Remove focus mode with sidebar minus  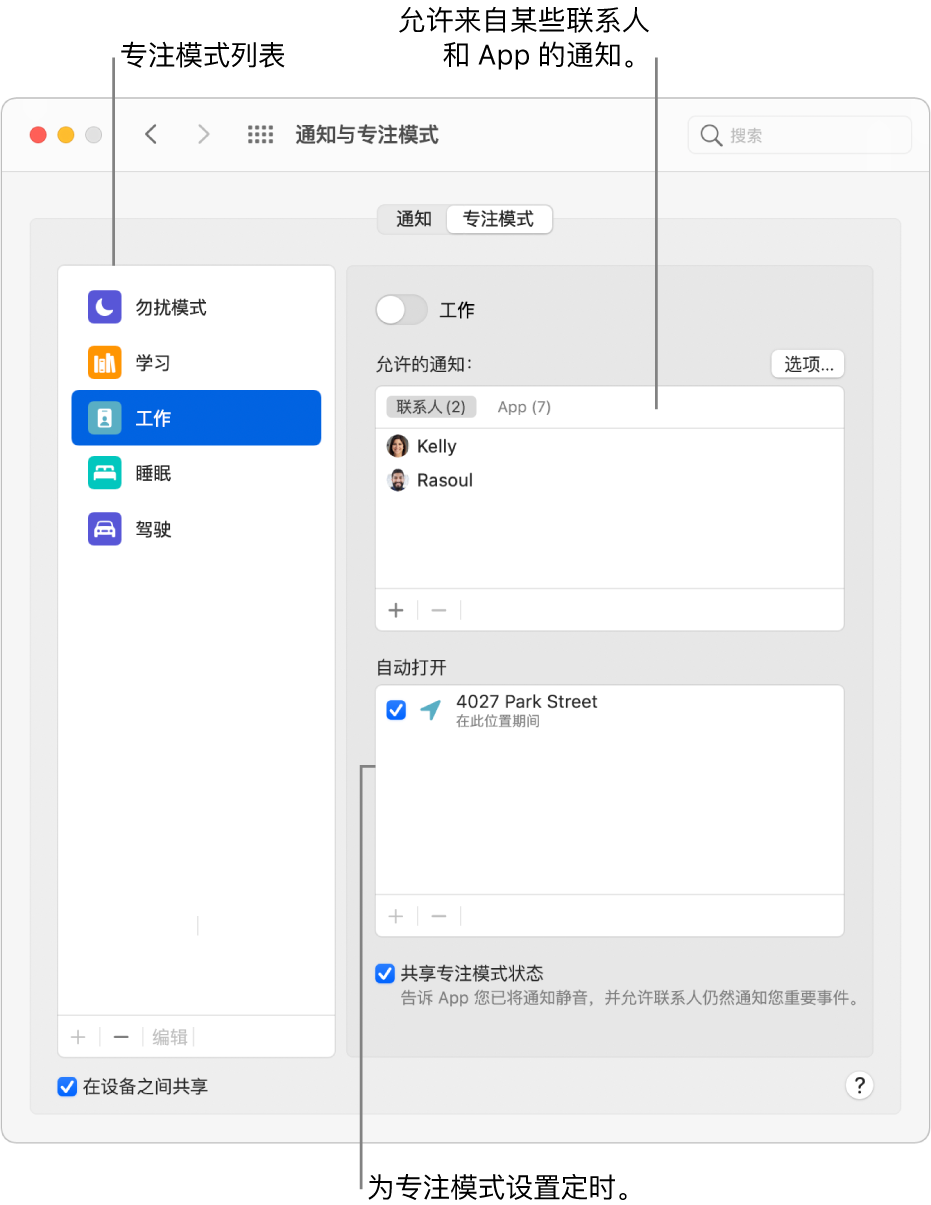pos(121,1037)
